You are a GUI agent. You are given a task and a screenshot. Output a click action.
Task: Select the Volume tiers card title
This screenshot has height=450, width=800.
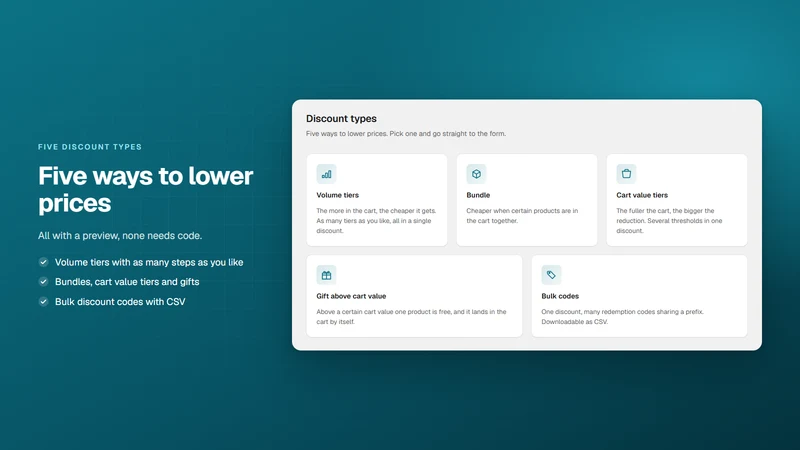(x=337, y=195)
